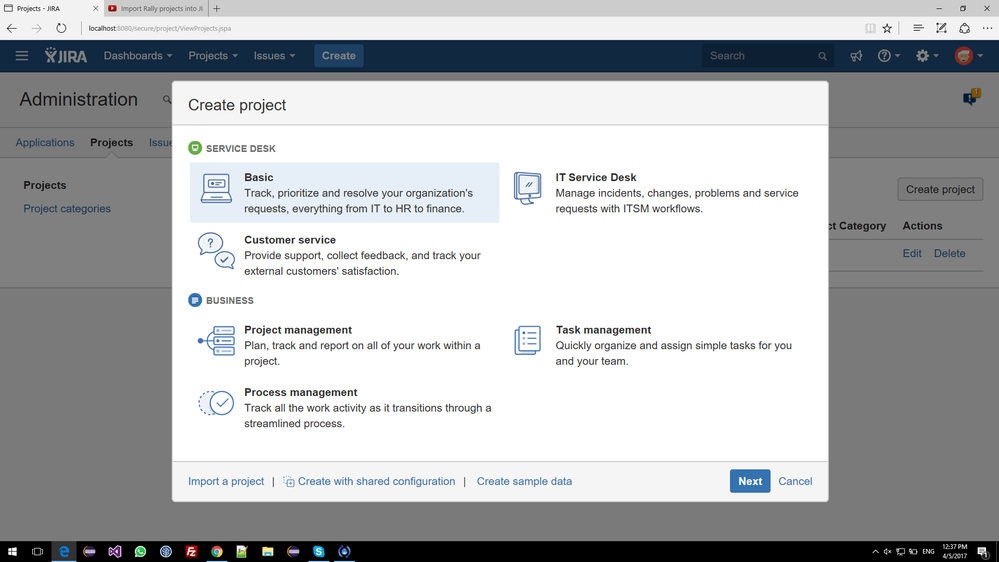
Task: Click Delete link in the Actions column
Action: (x=949, y=254)
